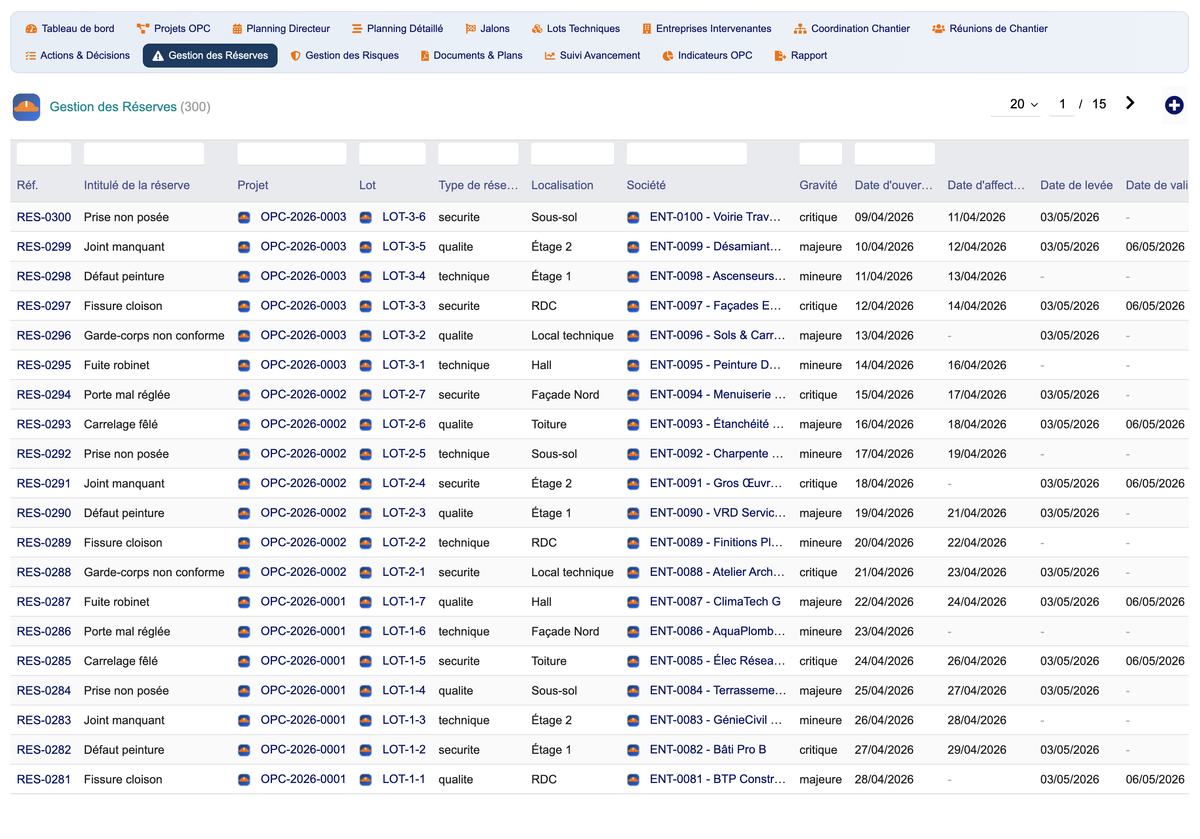Open company ENT-0087 - ClimaTech G link
Image resolution: width=1200 pixels, height=839 pixels.
tap(715, 602)
